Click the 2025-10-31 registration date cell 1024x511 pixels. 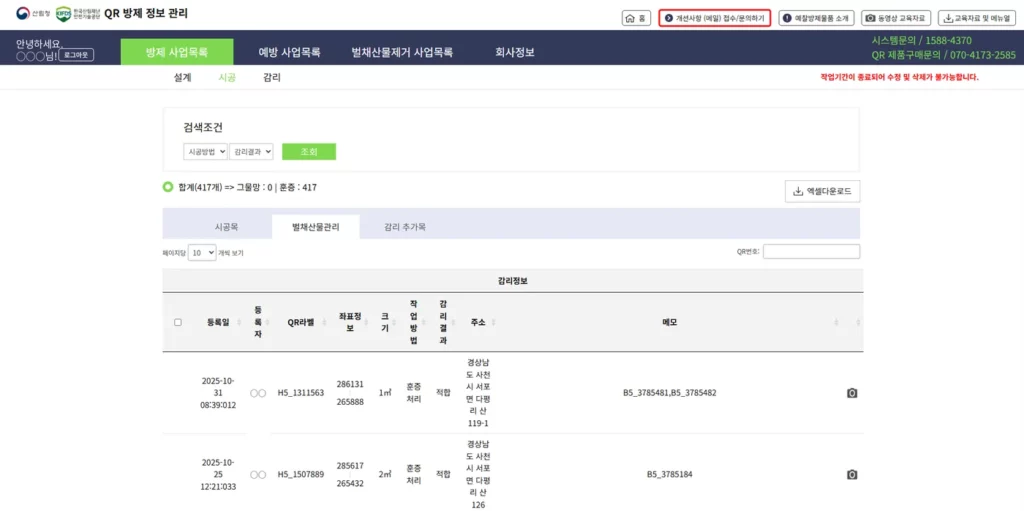click(218, 393)
